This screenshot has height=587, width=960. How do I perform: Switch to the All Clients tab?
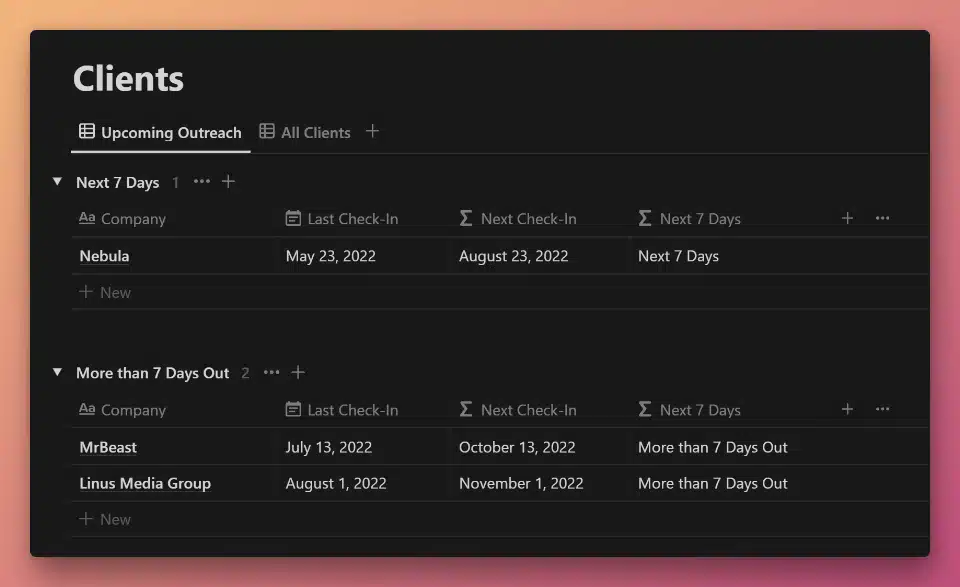point(305,132)
